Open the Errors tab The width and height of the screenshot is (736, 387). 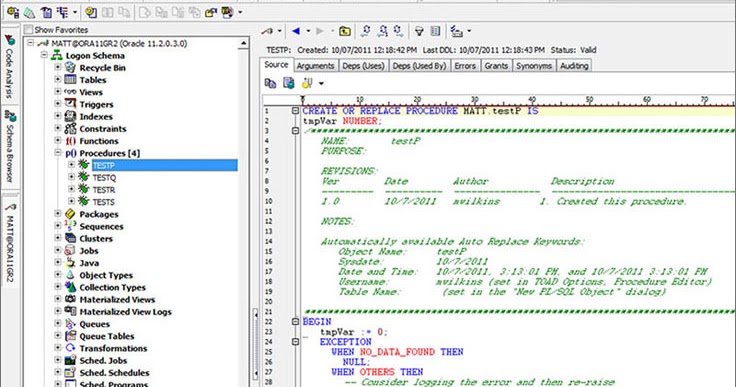pyautogui.click(x=465, y=66)
